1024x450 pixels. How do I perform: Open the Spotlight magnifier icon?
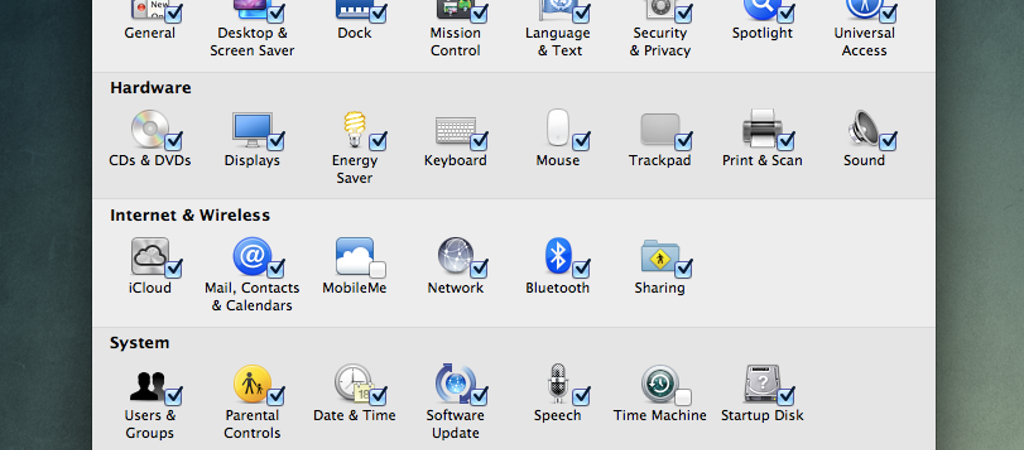(761, 10)
